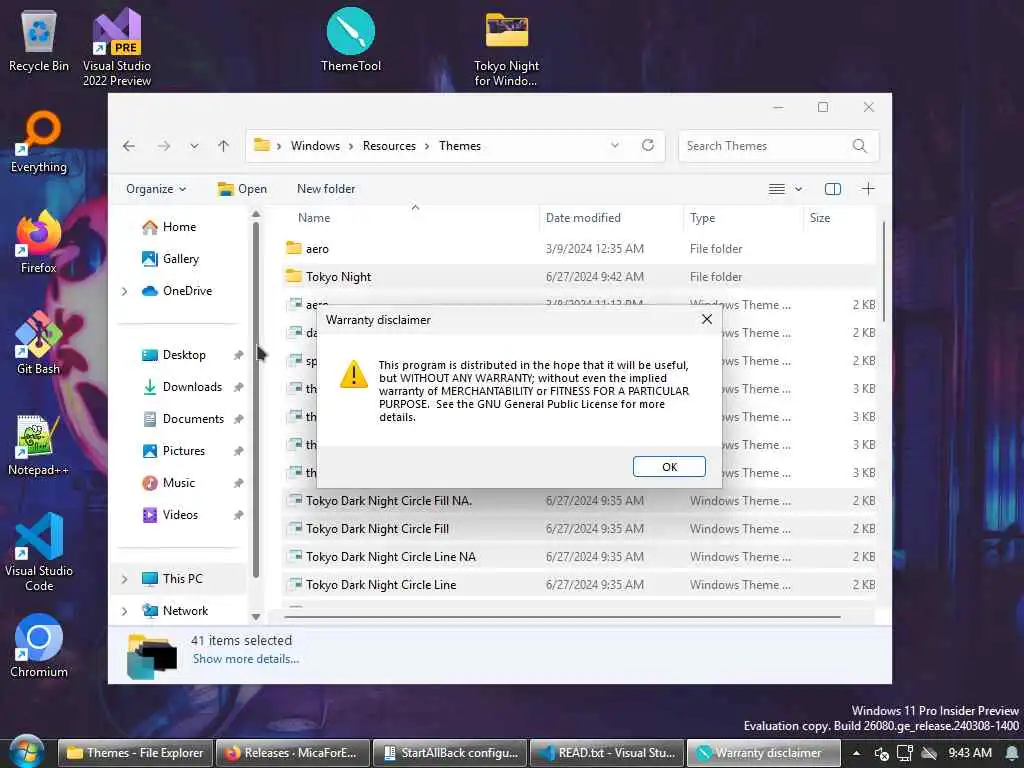Show hidden tray icons arrow

pyautogui.click(x=856, y=753)
